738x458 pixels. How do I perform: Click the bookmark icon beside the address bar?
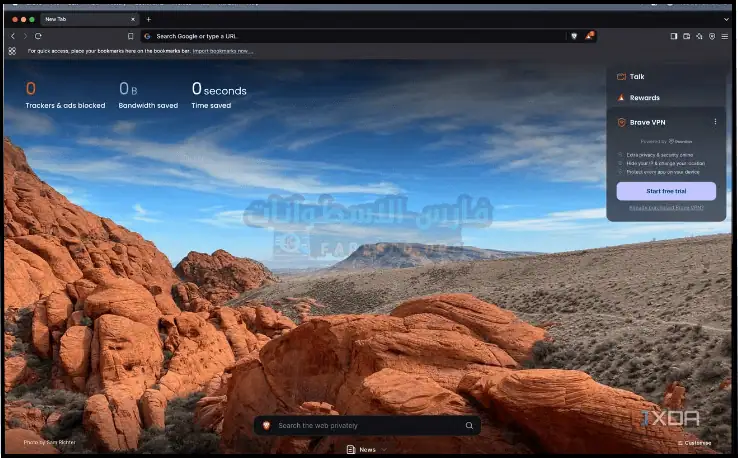(x=130, y=36)
